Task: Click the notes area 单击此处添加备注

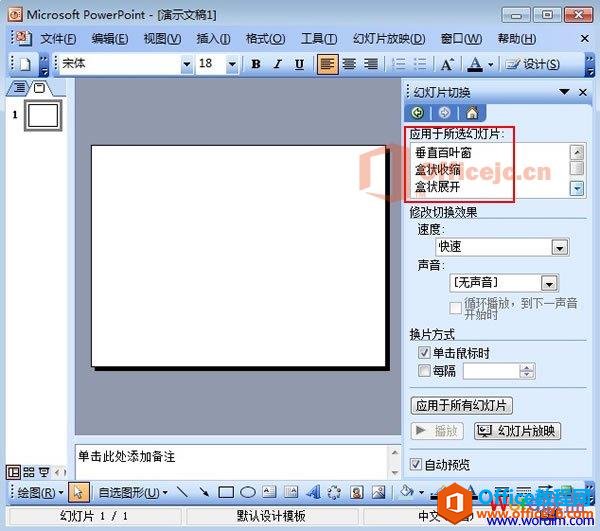Action: click(x=126, y=456)
